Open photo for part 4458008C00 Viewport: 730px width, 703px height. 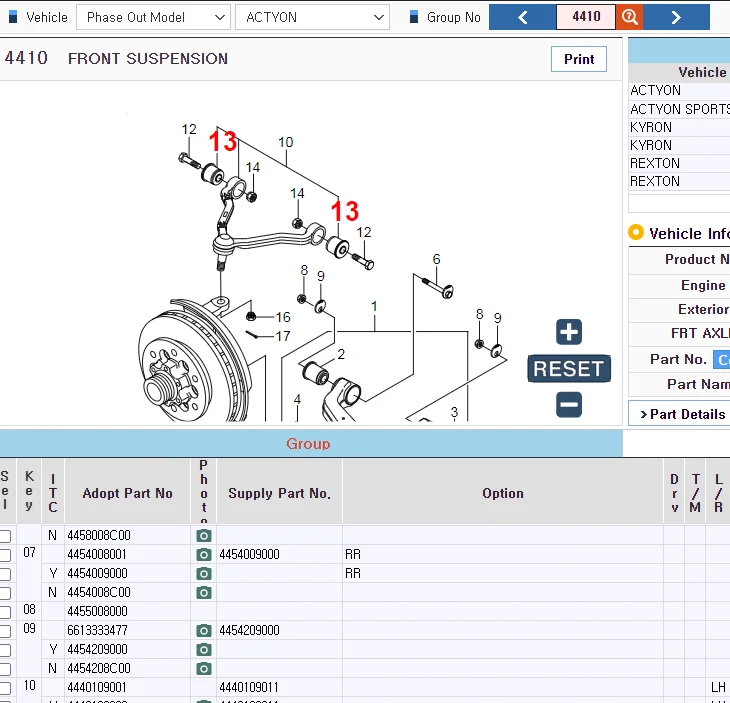click(x=204, y=536)
